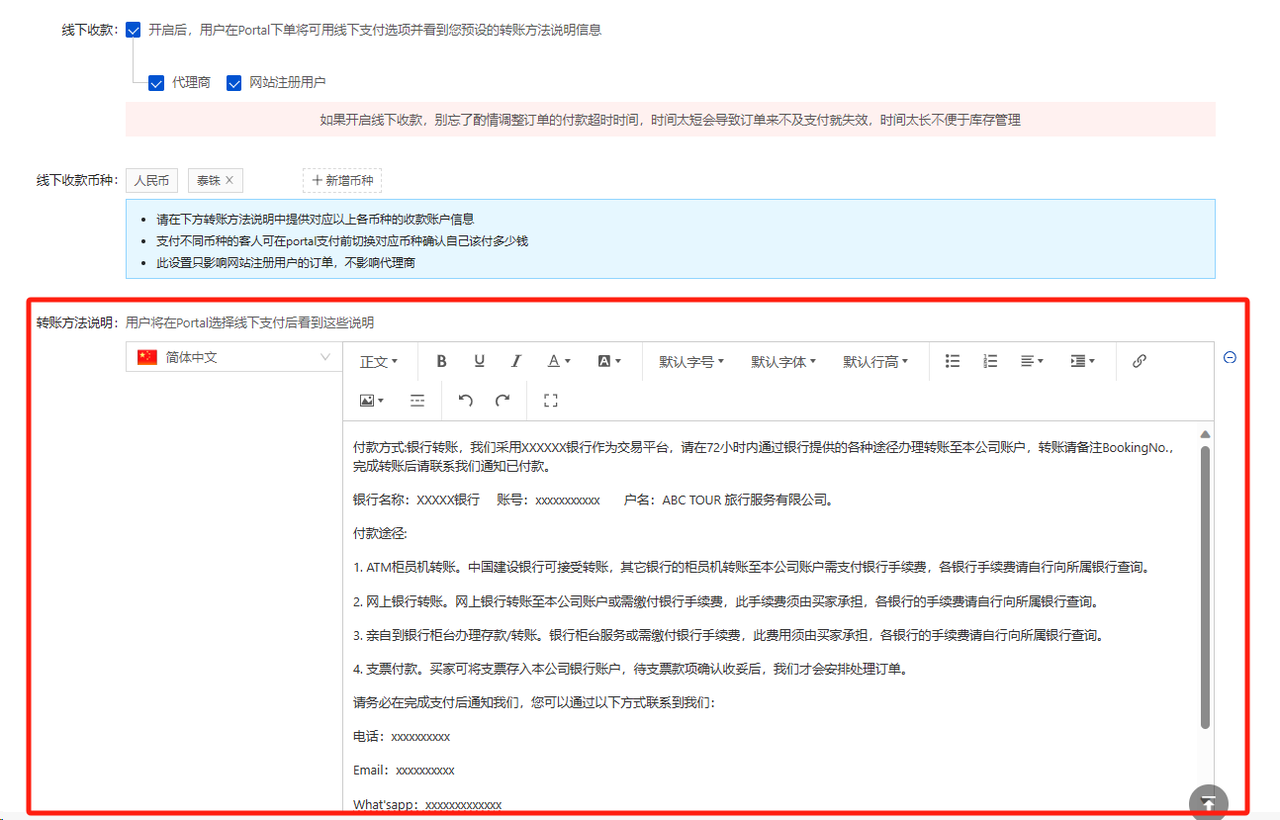This screenshot has height=820, width=1280.
Task: Click the 新增币种 add currency button
Action: point(342,181)
